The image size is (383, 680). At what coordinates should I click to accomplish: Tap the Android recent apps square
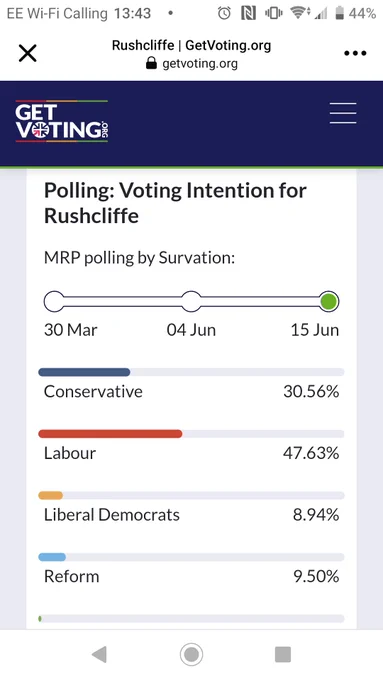click(x=283, y=654)
